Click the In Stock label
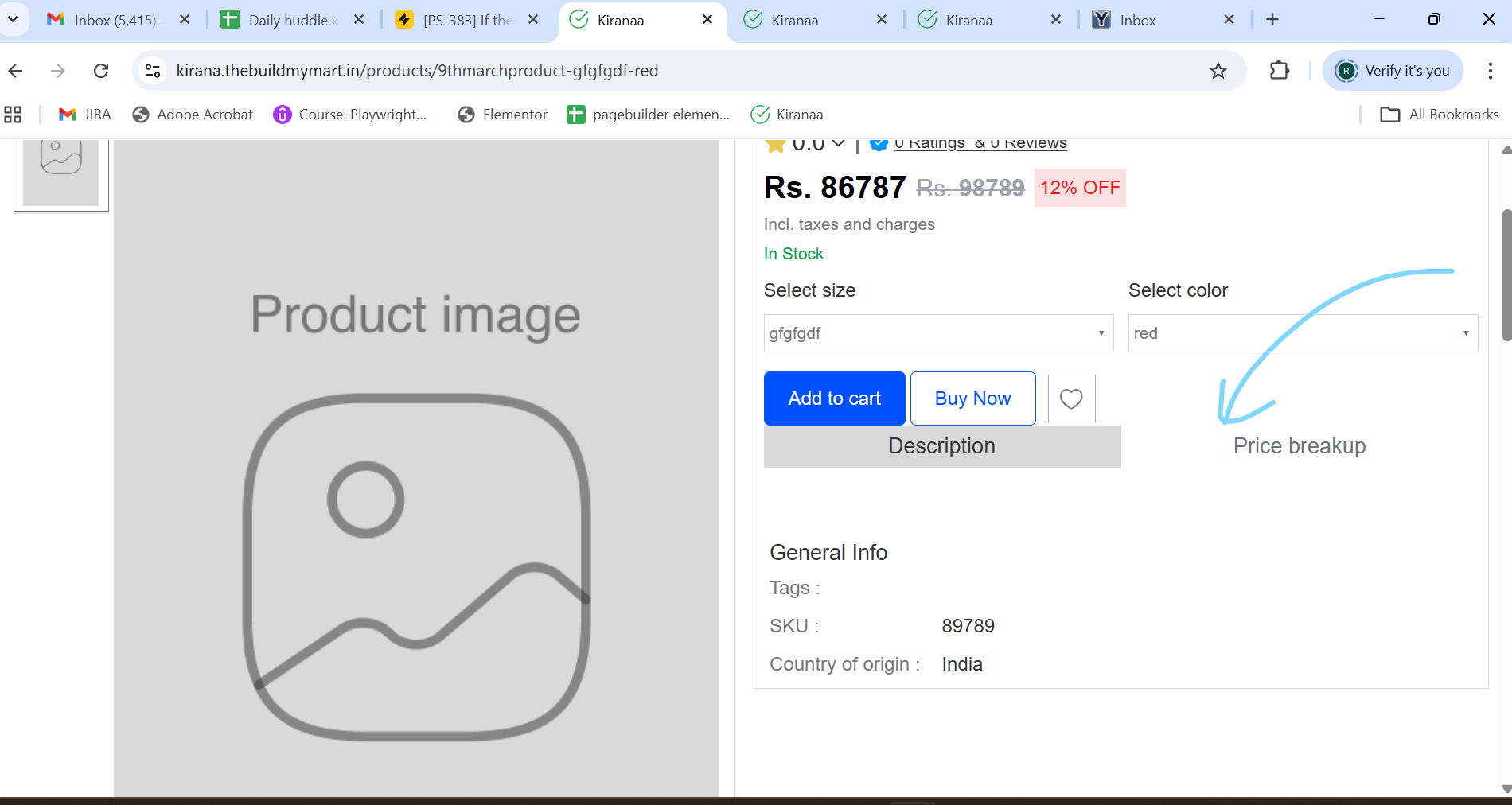Image resolution: width=1512 pixels, height=805 pixels. pos(793,254)
